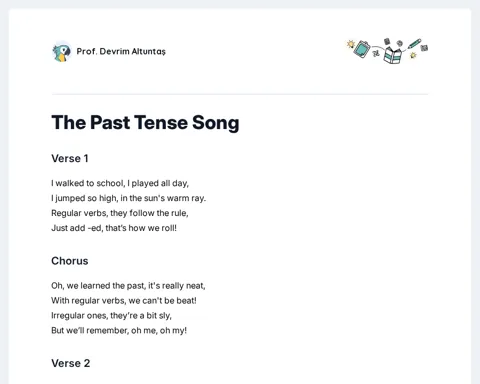480x384 pixels.
Task: Click the line 'I walked to school'
Action: tap(120, 183)
